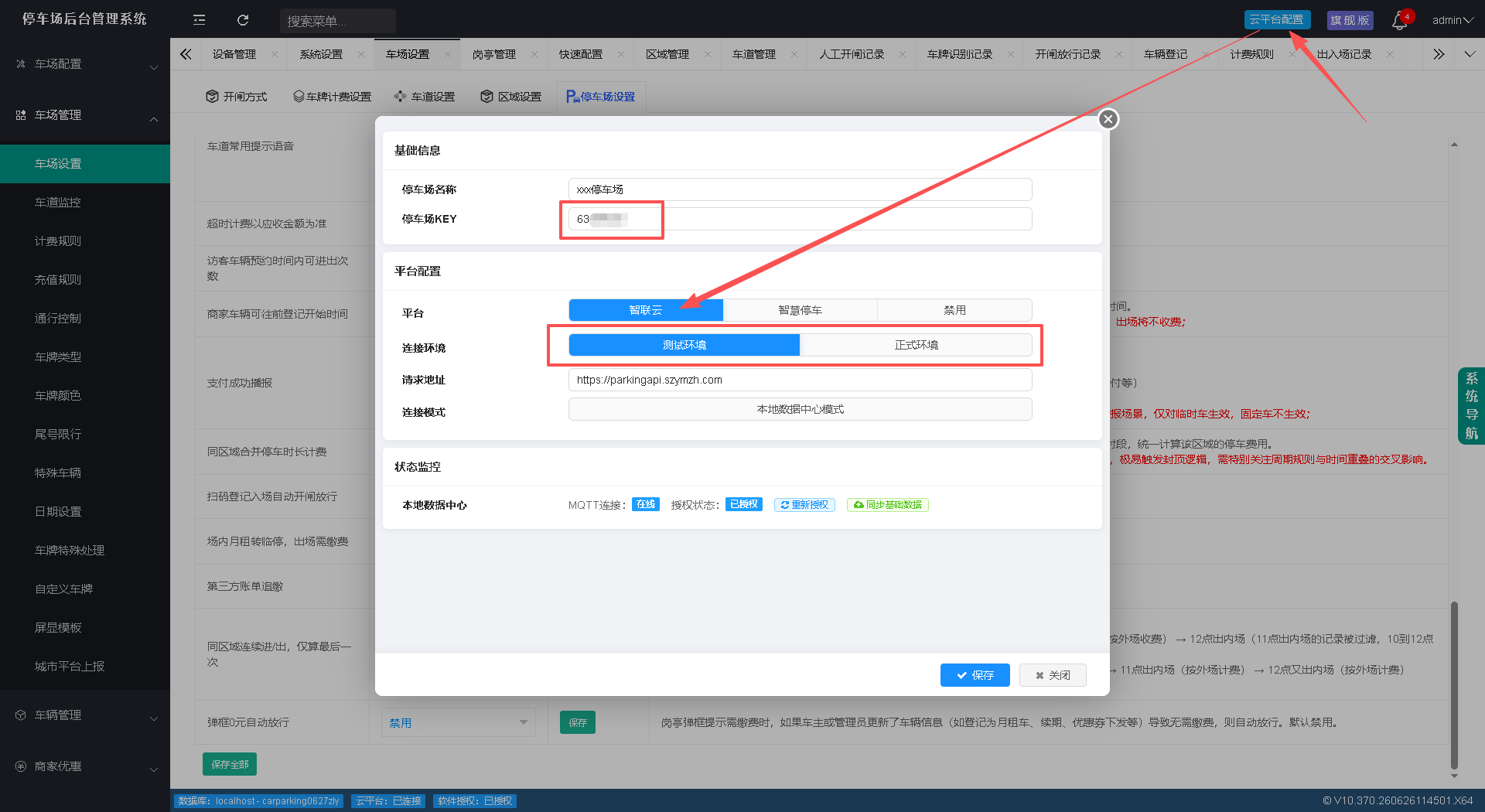Open the notification bell

point(1400,21)
